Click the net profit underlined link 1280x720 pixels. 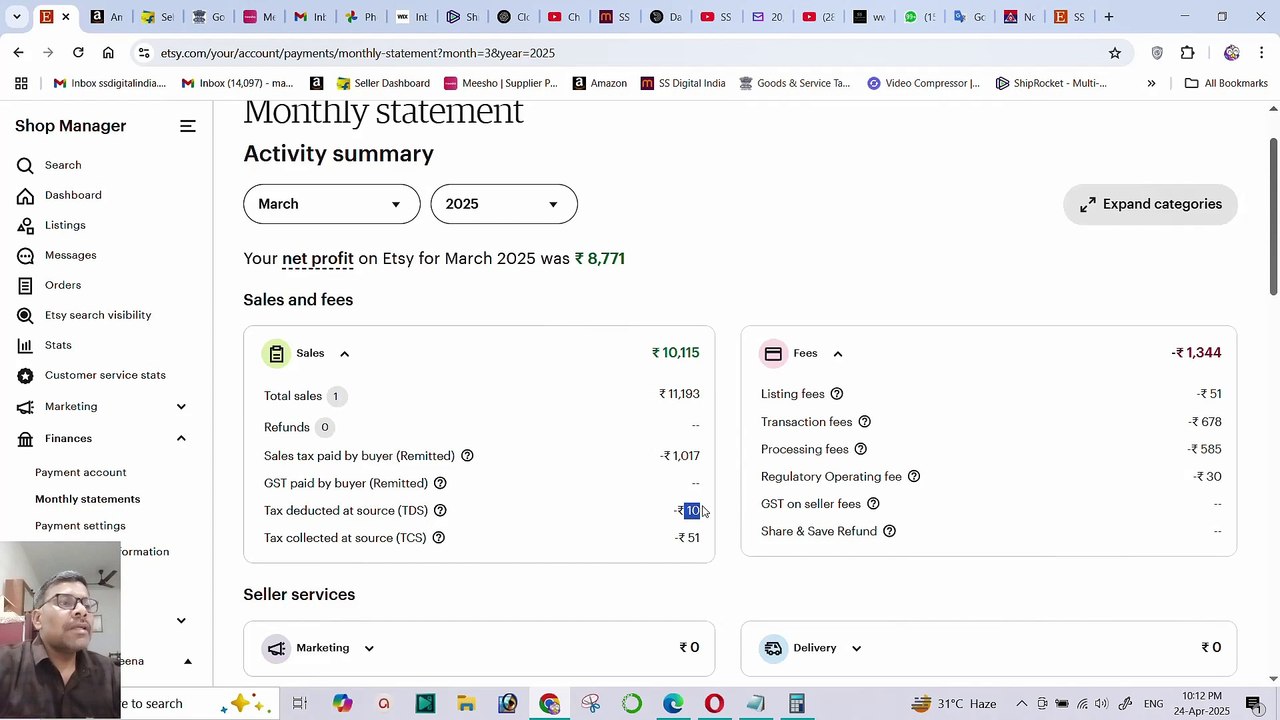click(318, 259)
